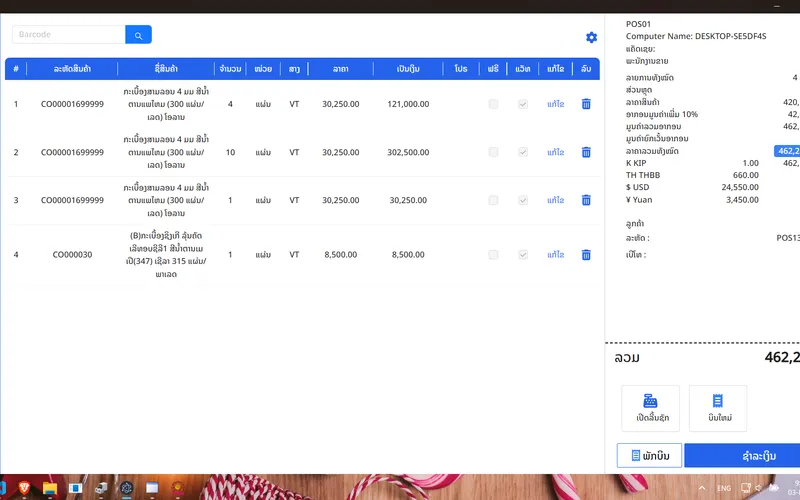
Task: Delete the CO000030 item via trash icon
Action: coord(586,255)
